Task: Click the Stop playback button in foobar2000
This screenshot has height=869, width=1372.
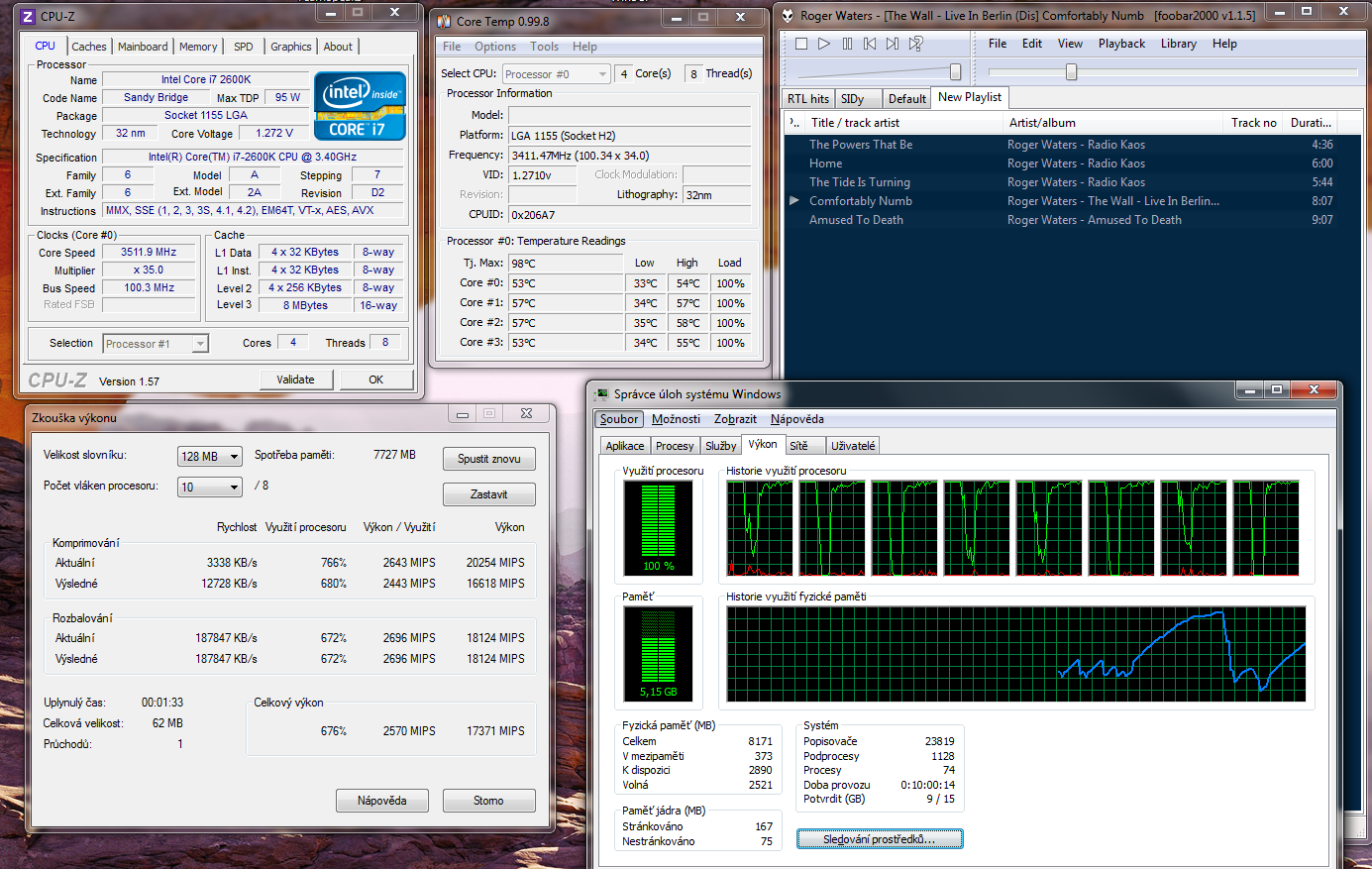Action: (x=801, y=44)
